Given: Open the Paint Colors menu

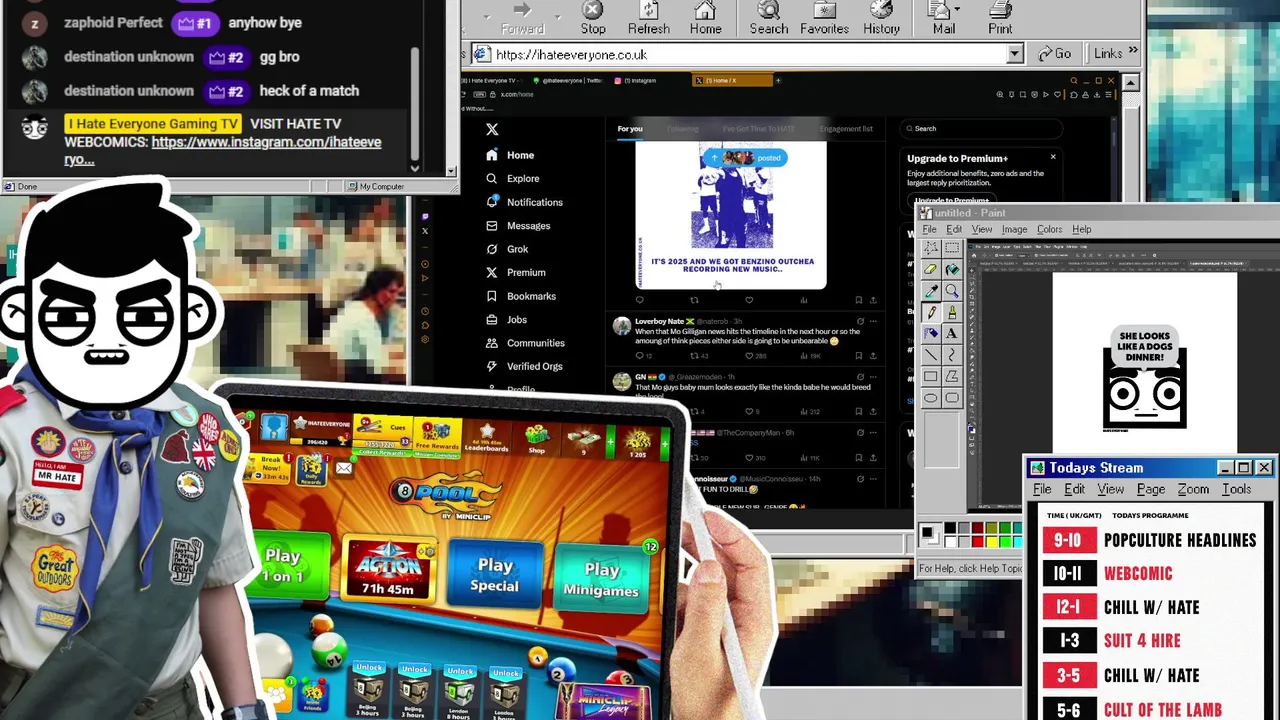Looking at the screenshot, I should 1049,229.
